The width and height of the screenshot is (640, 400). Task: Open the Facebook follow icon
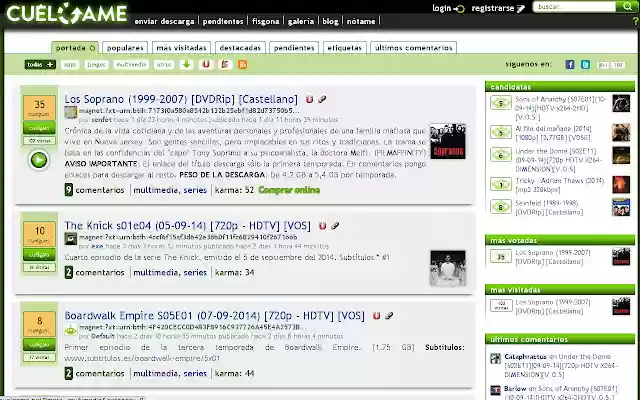point(570,64)
